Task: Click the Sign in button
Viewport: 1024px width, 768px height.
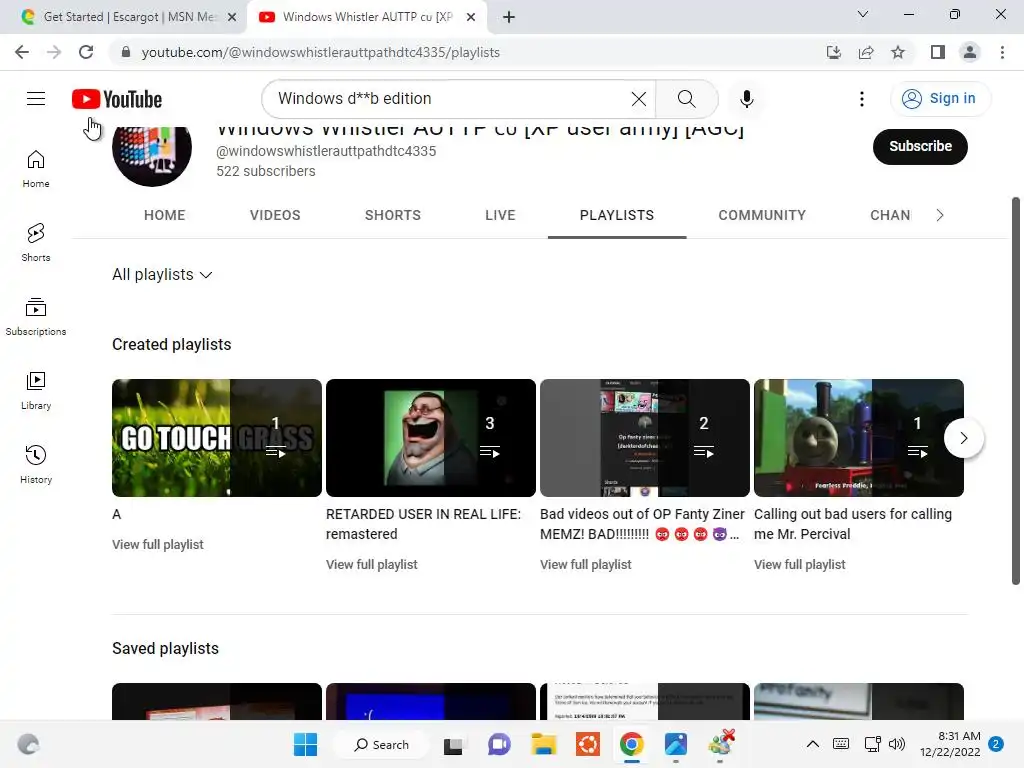Action: 940,99
